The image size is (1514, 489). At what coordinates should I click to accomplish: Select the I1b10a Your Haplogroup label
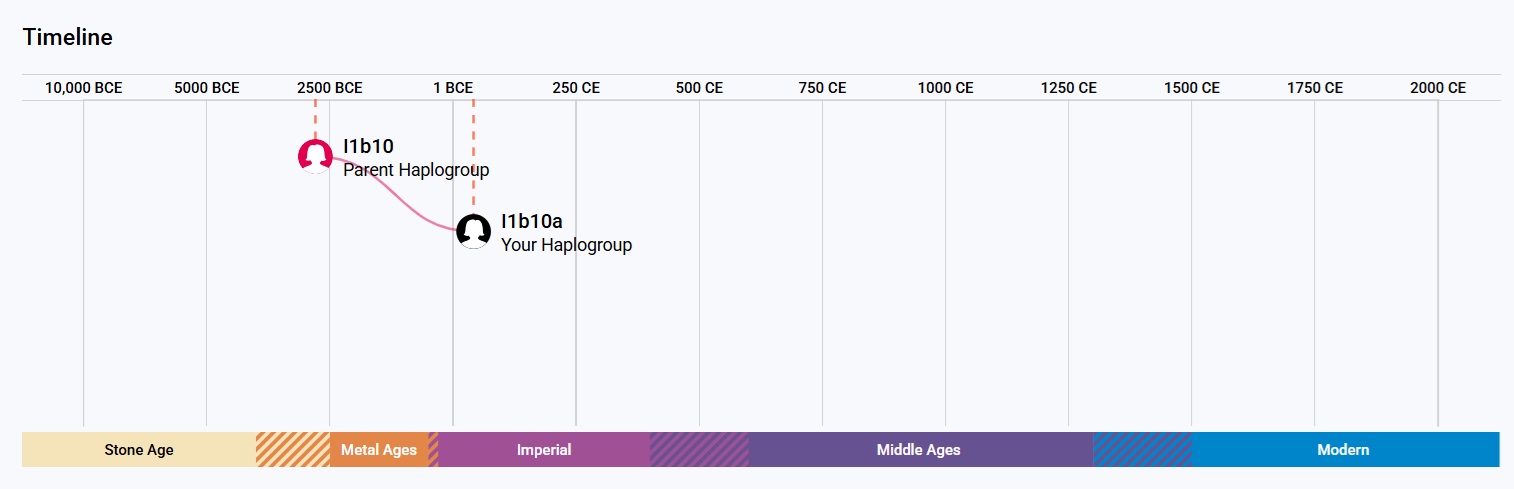click(x=566, y=233)
